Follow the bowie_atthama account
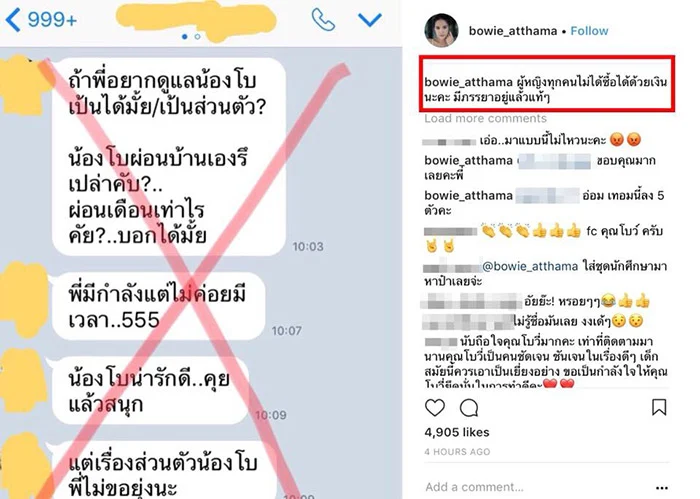Viewport: 700px width, 499px height. pos(589,31)
